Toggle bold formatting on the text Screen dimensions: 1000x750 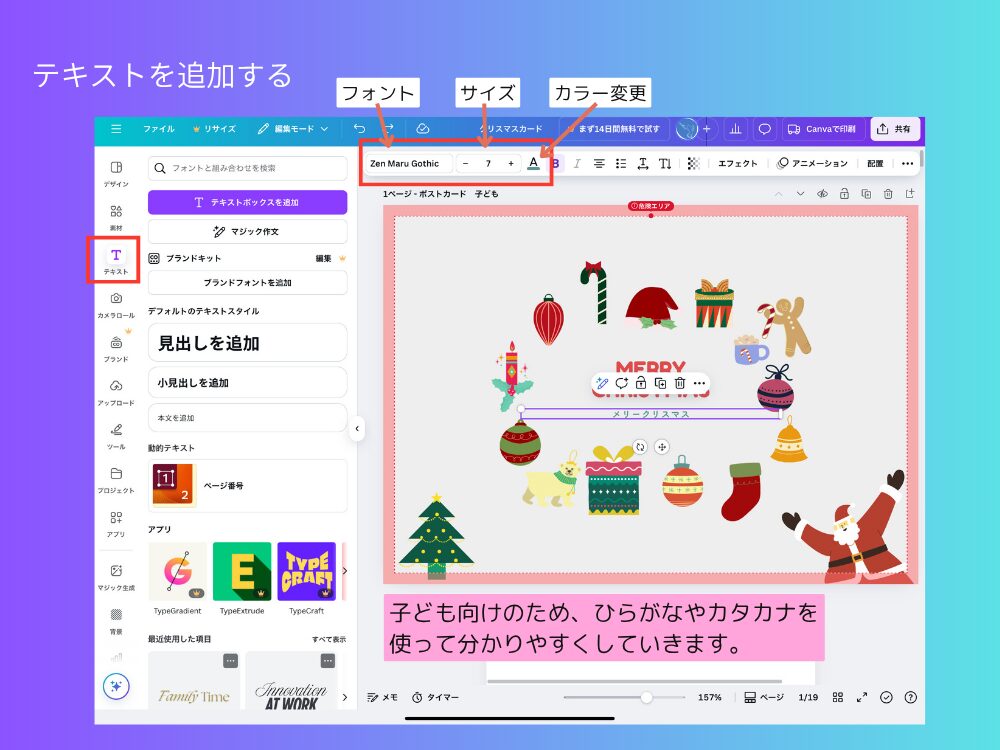point(556,163)
